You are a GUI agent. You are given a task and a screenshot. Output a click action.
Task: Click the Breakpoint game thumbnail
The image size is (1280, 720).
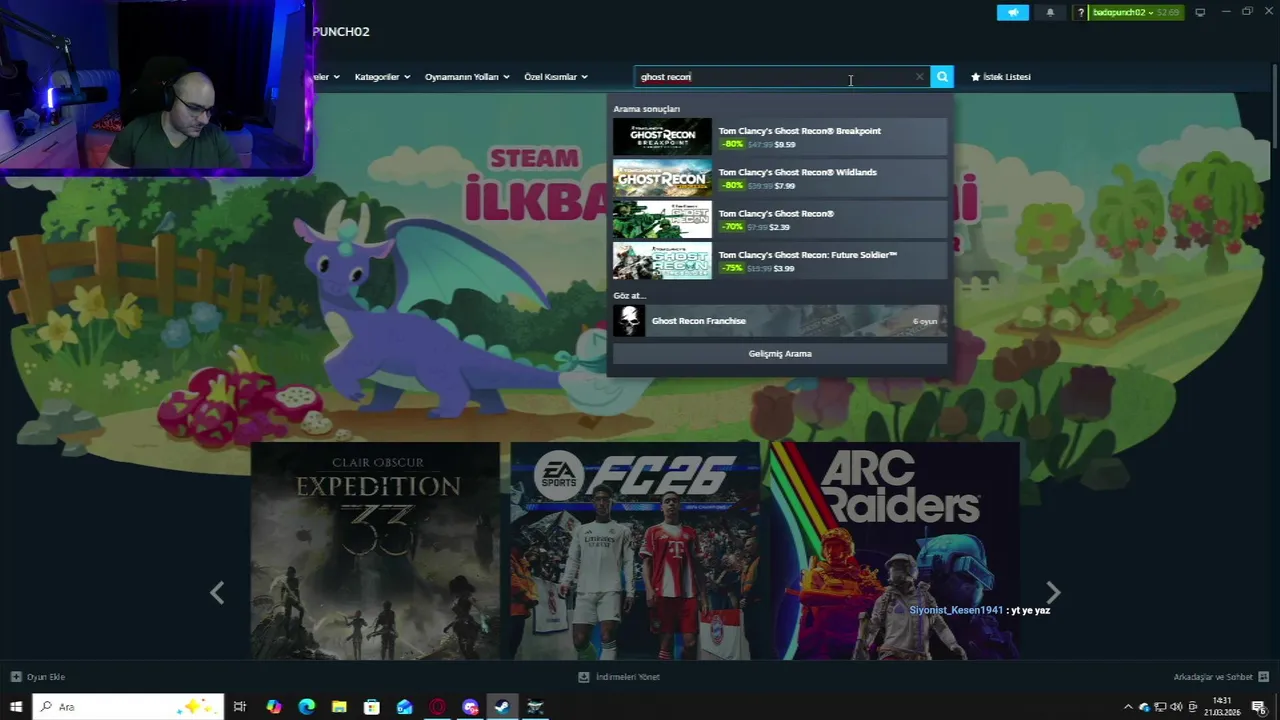coord(662,137)
